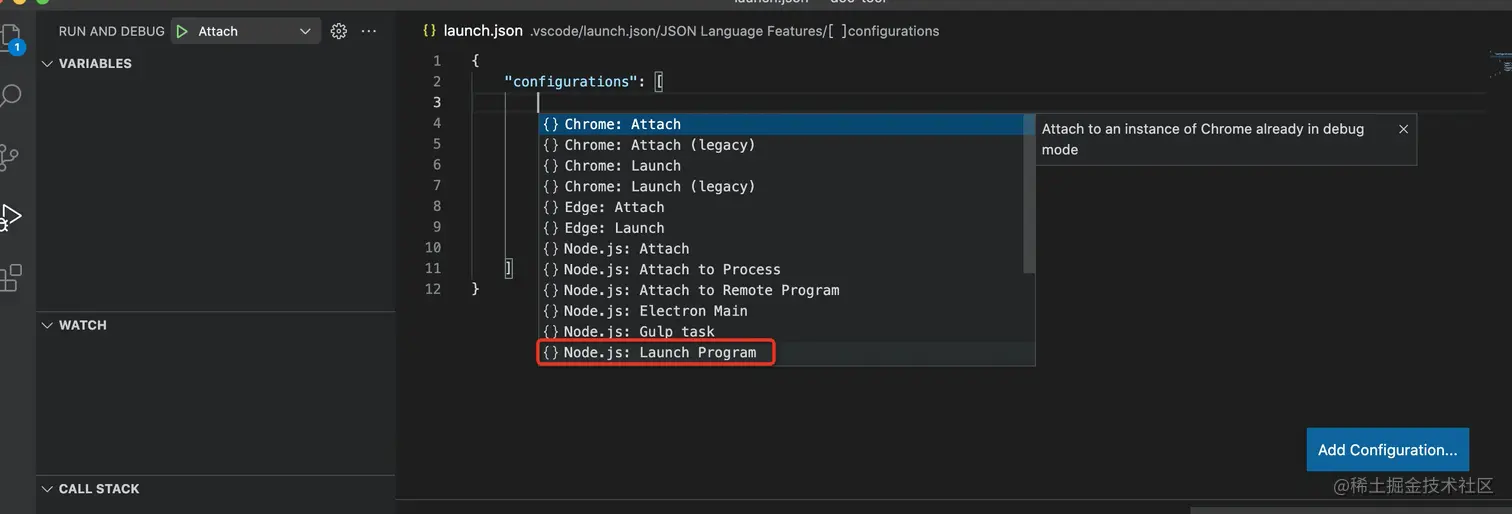Open the debug views more actions menu
Viewport: 1512px width, 514px height.
coord(369,31)
